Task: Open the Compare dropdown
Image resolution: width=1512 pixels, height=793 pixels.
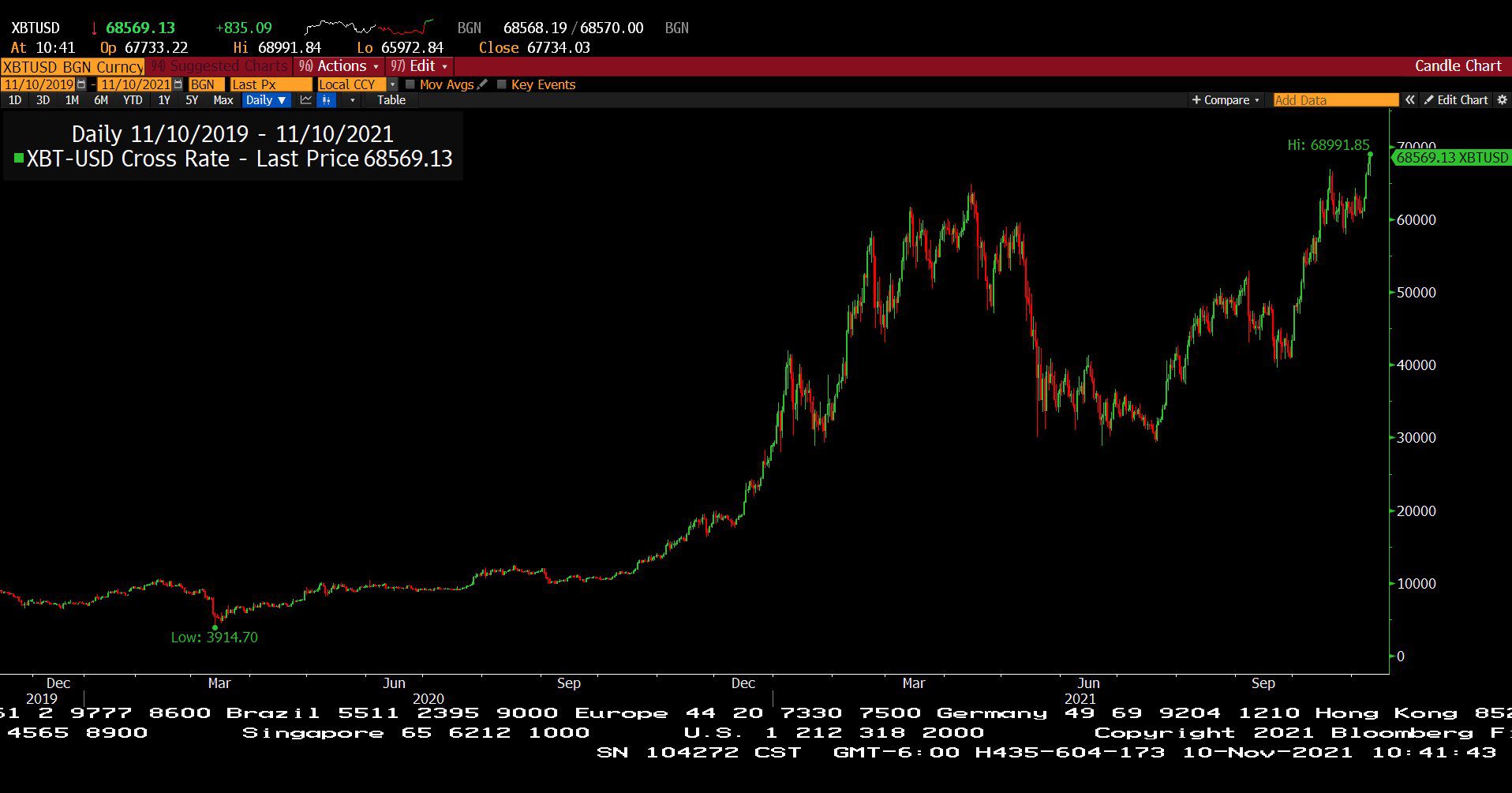Action: (x=1226, y=100)
